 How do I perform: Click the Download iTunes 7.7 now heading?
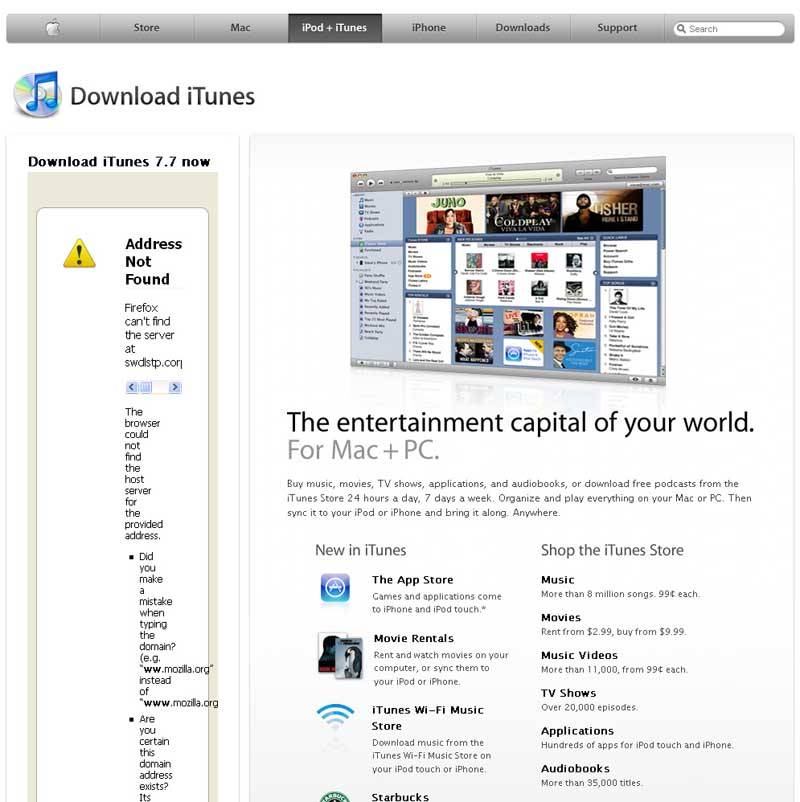pyautogui.click(x=119, y=162)
